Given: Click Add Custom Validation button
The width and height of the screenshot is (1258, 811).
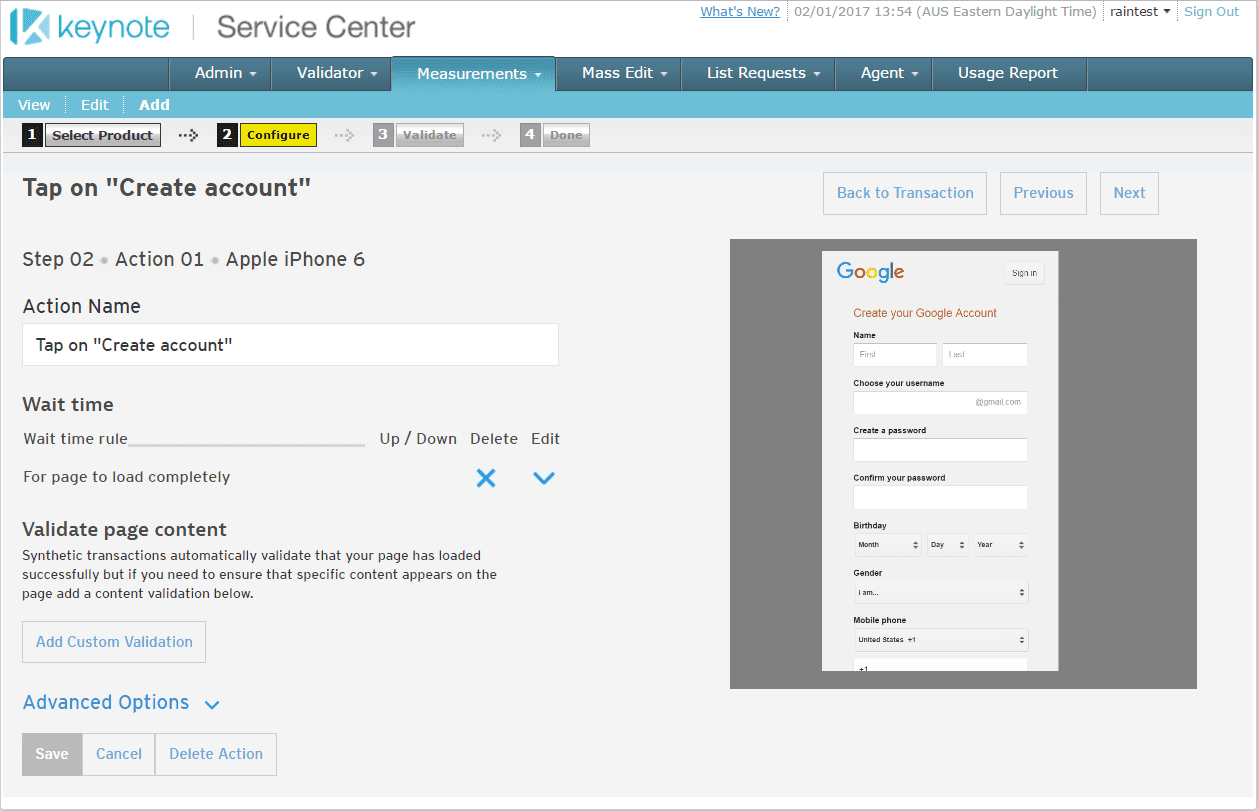Looking at the screenshot, I should click(114, 642).
